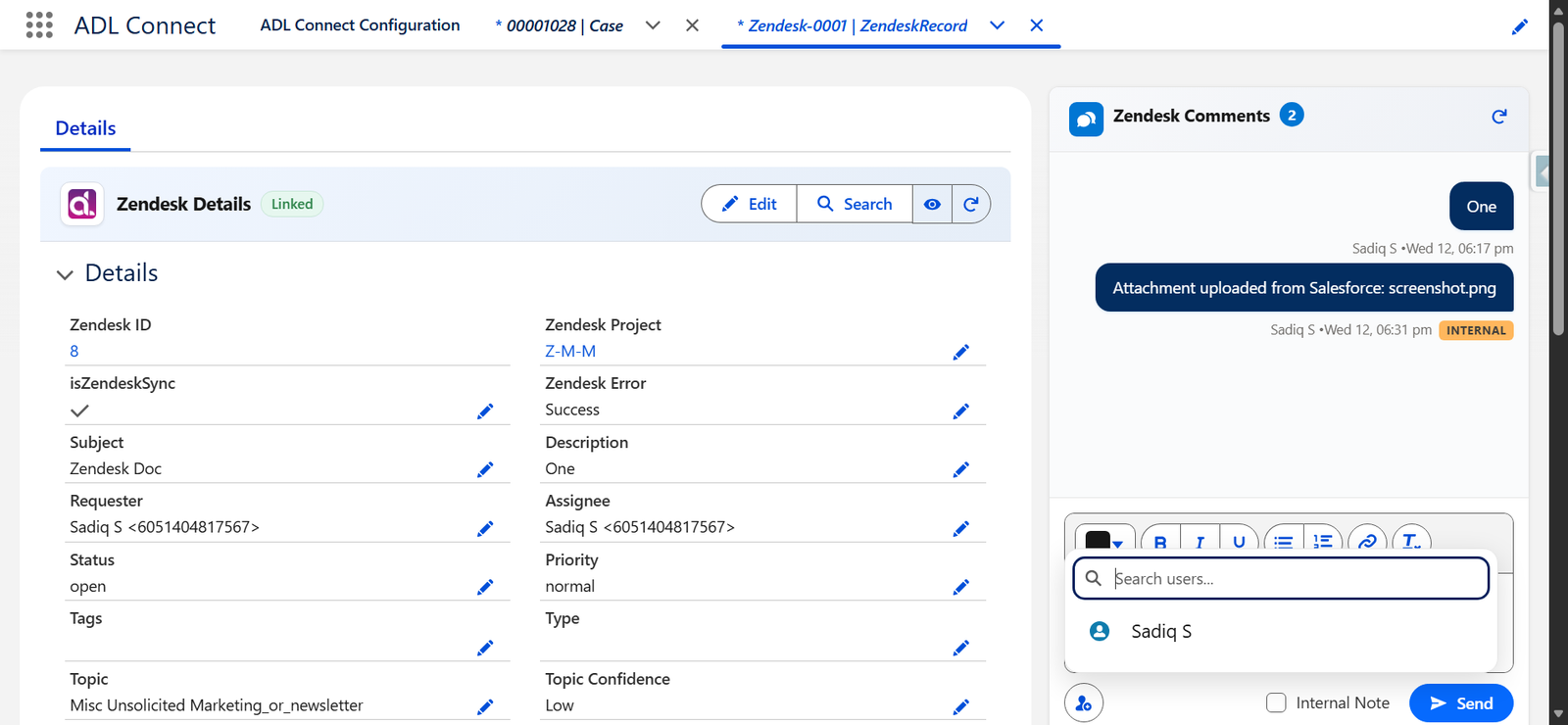Edit the Description field pencil
Image resolution: width=1568 pixels, height=725 pixels.
point(960,469)
